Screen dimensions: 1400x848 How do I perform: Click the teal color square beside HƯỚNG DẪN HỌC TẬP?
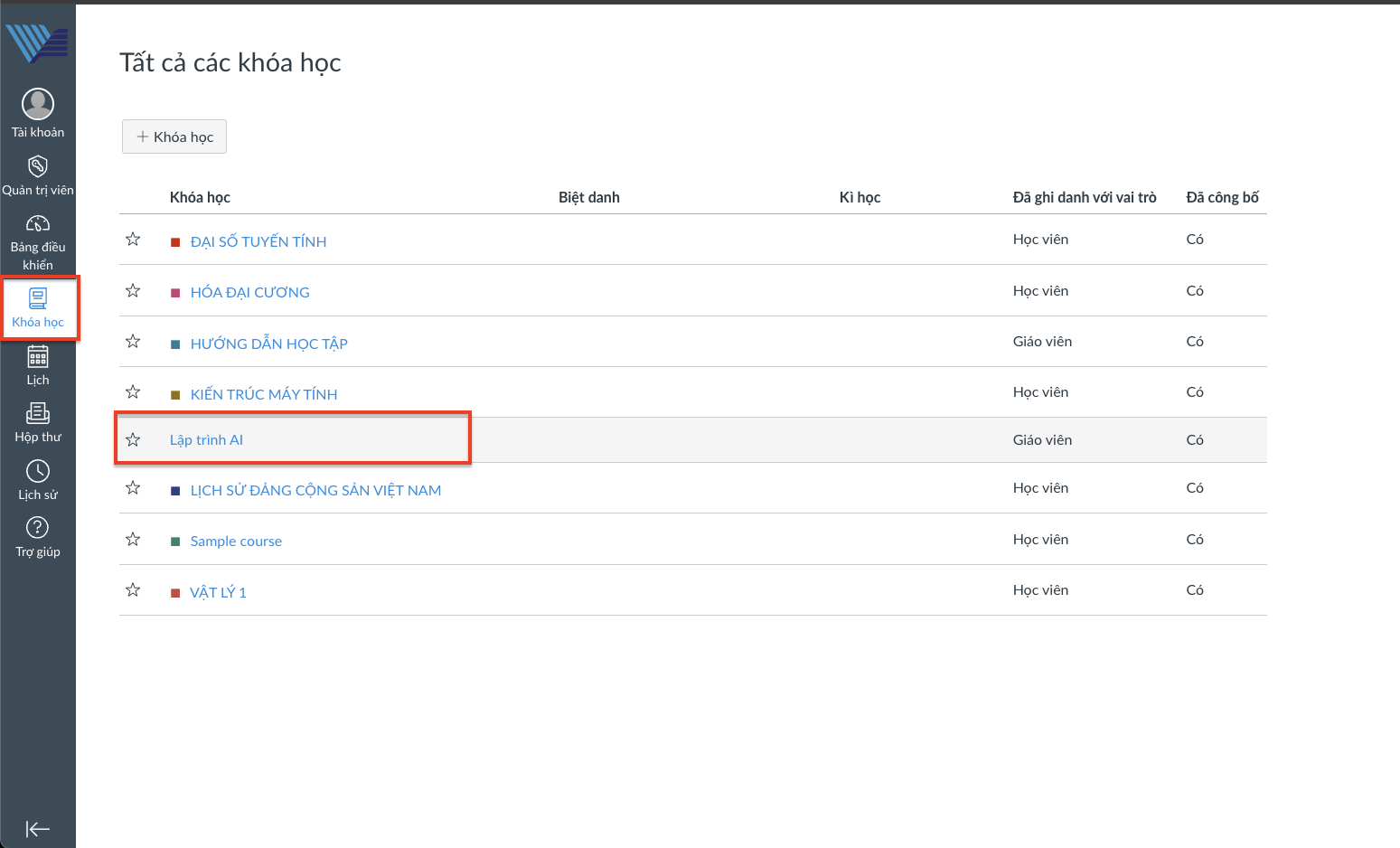176,344
